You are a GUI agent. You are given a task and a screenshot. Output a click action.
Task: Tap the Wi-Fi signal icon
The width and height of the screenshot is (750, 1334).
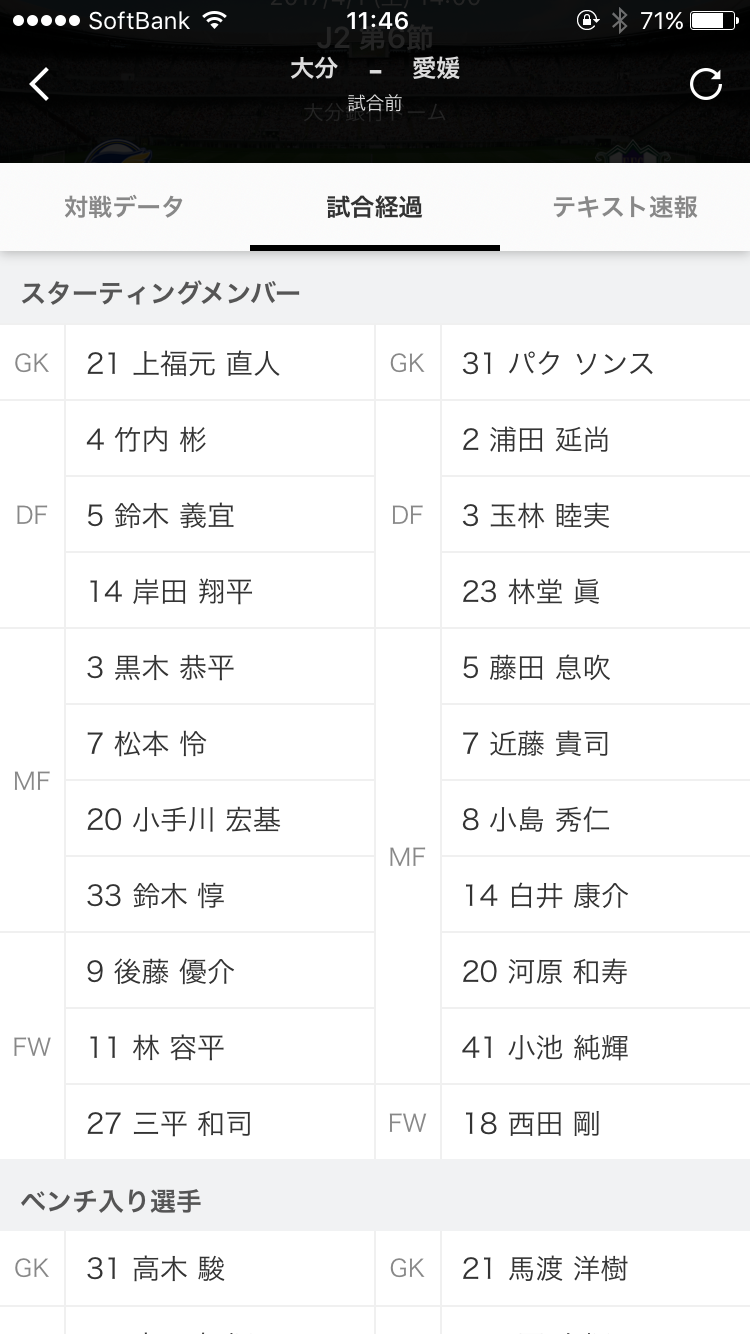click(214, 20)
